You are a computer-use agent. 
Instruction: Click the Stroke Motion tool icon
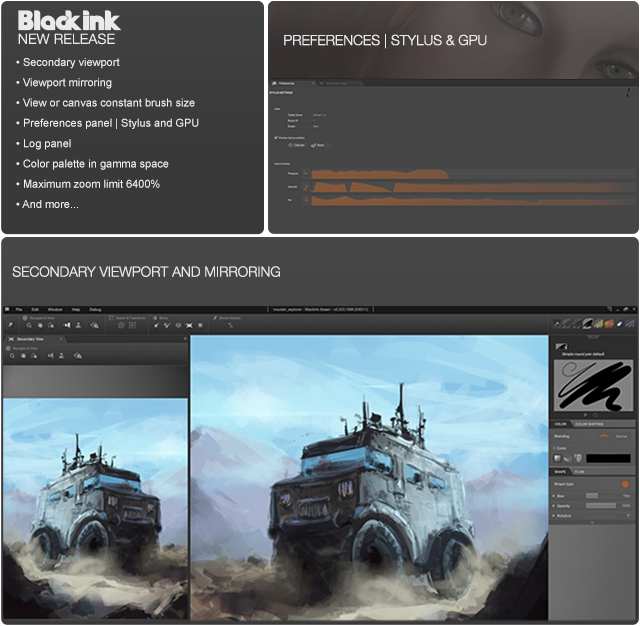click(231, 325)
